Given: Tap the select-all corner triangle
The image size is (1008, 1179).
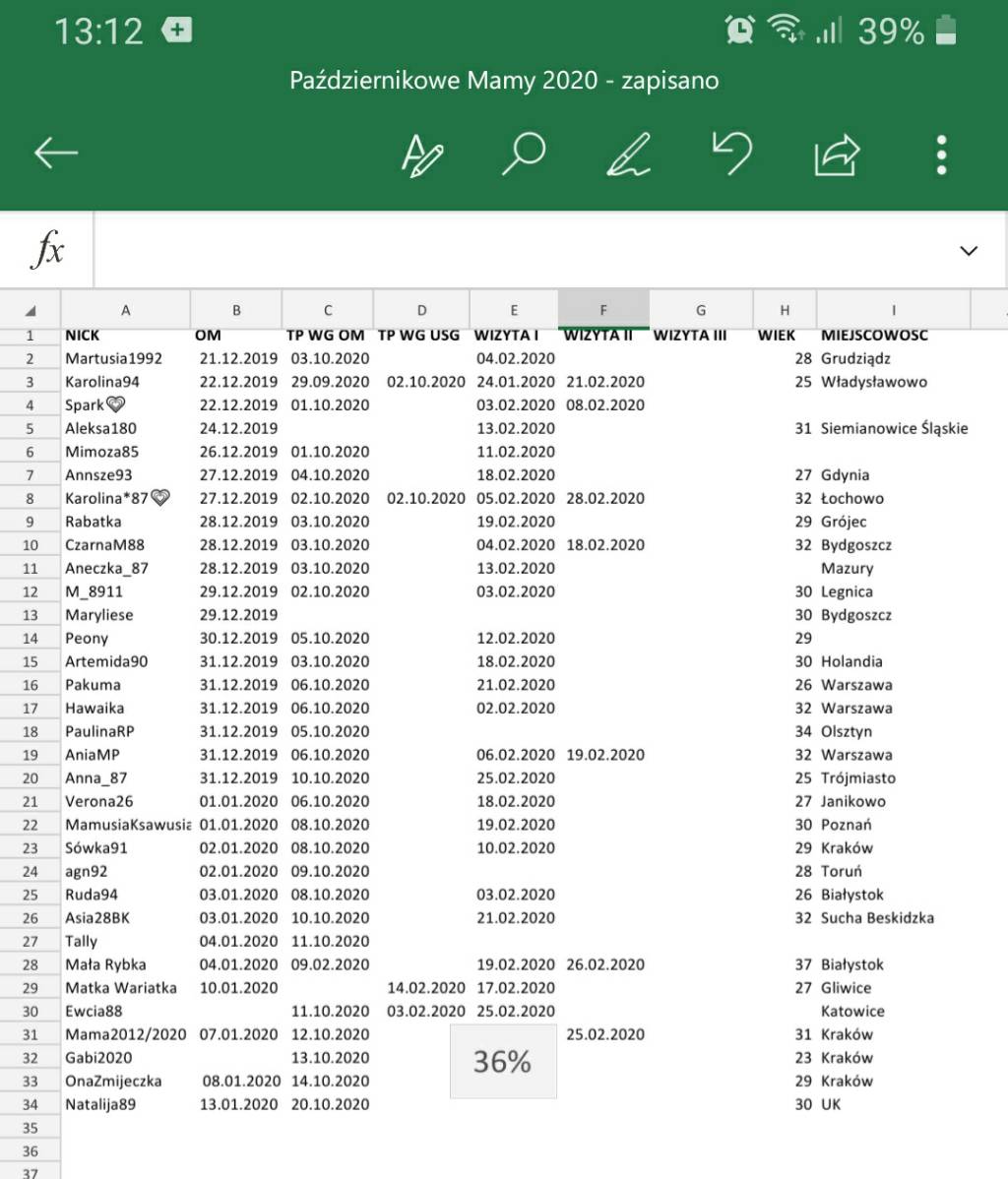Looking at the screenshot, I should (31, 310).
